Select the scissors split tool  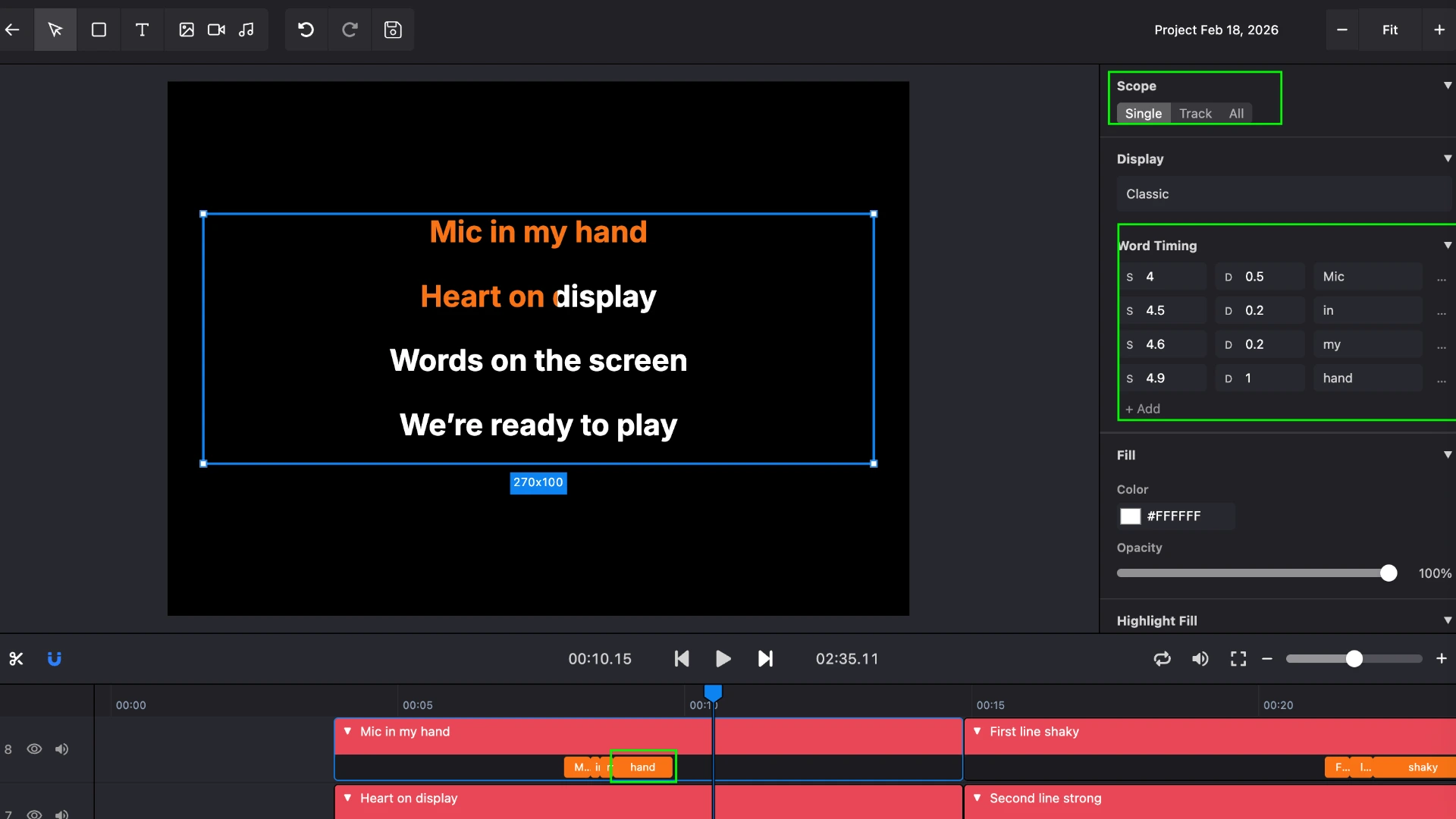point(17,658)
